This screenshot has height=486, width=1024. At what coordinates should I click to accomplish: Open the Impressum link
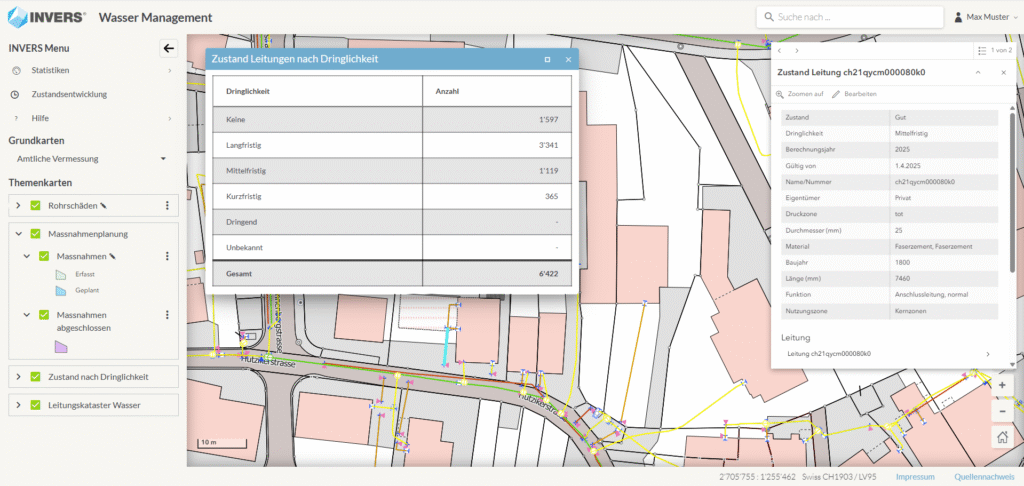point(914,477)
